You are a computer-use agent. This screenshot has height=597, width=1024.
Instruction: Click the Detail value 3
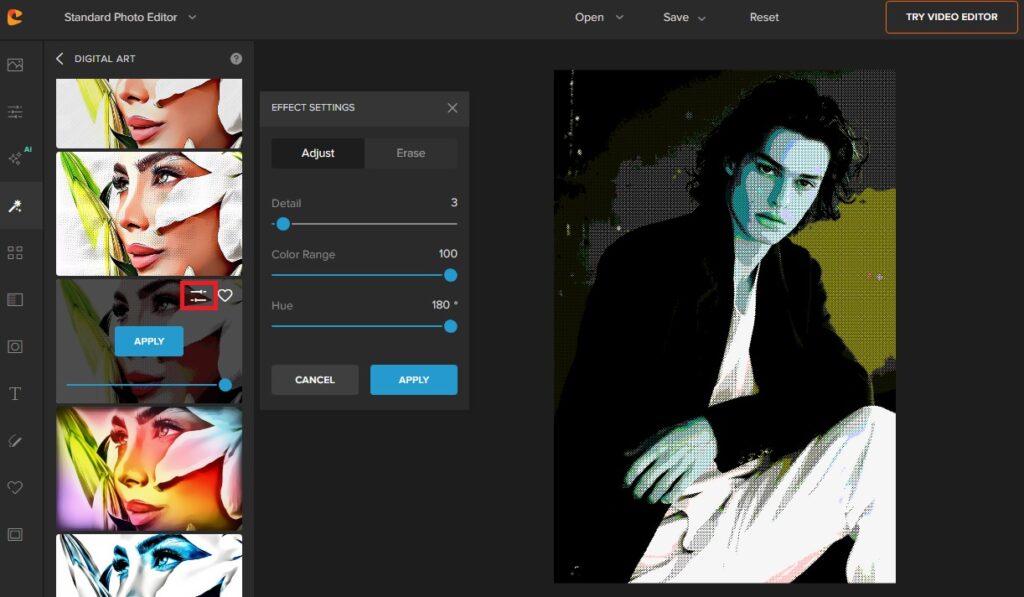tap(454, 202)
